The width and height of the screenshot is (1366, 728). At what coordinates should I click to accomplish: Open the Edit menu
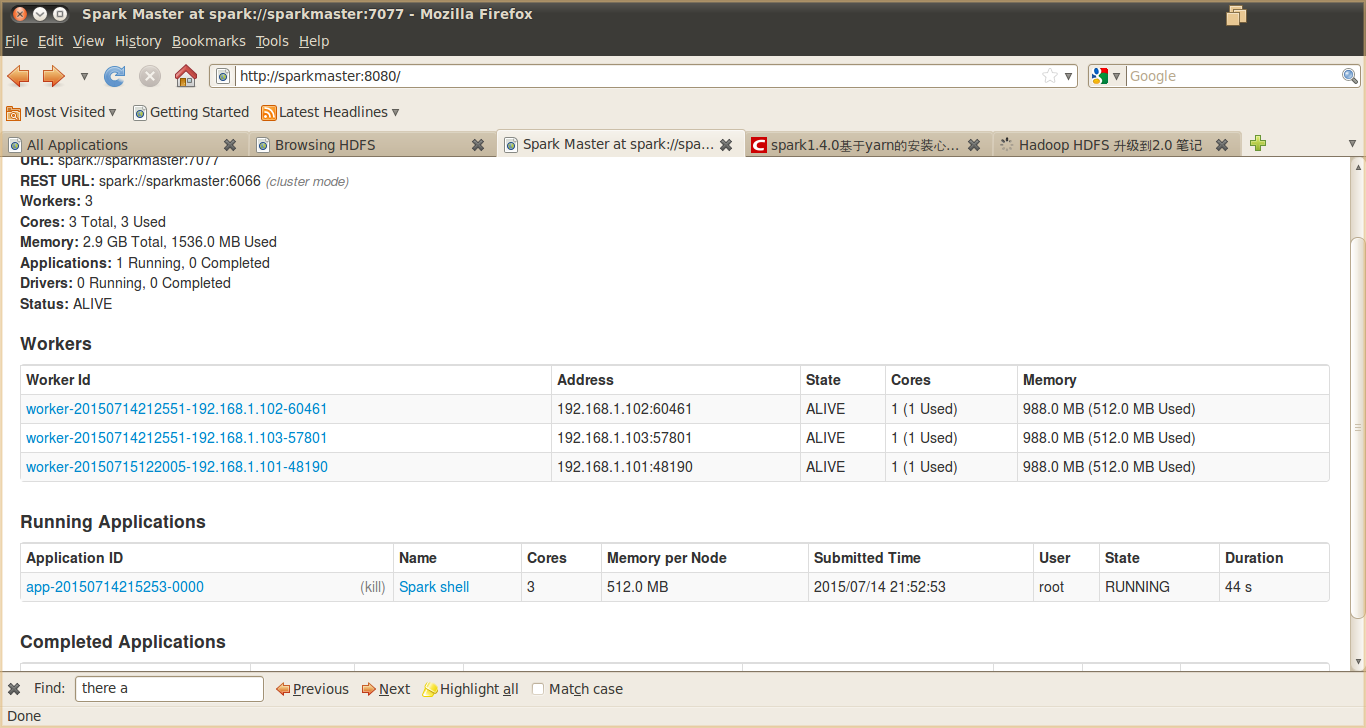coord(50,41)
